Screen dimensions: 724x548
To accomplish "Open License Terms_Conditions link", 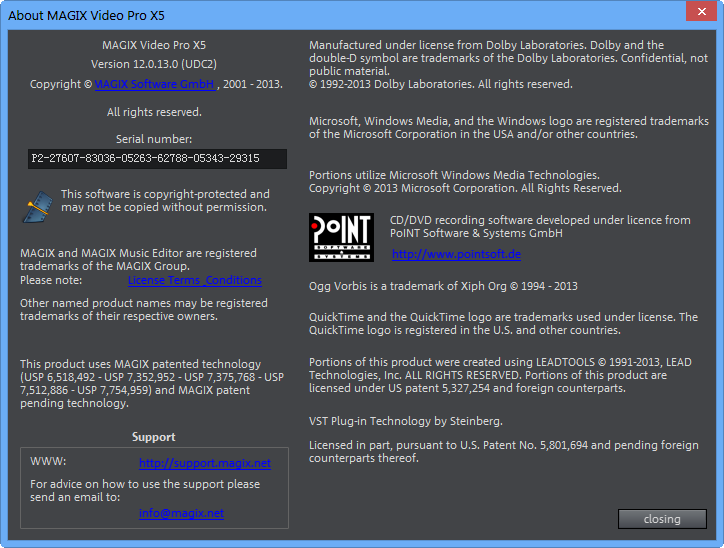I will pyautogui.click(x=195, y=280).
